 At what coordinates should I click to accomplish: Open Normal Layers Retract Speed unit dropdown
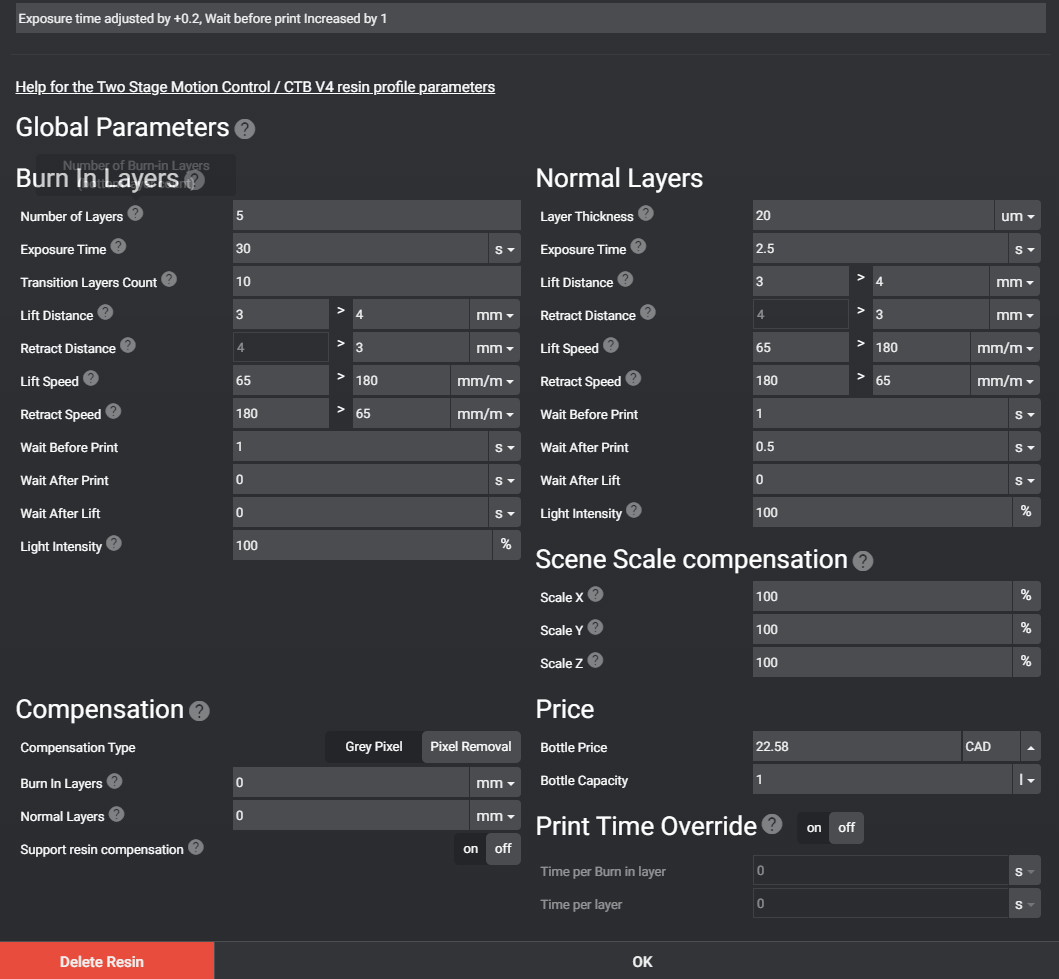point(1005,381)
